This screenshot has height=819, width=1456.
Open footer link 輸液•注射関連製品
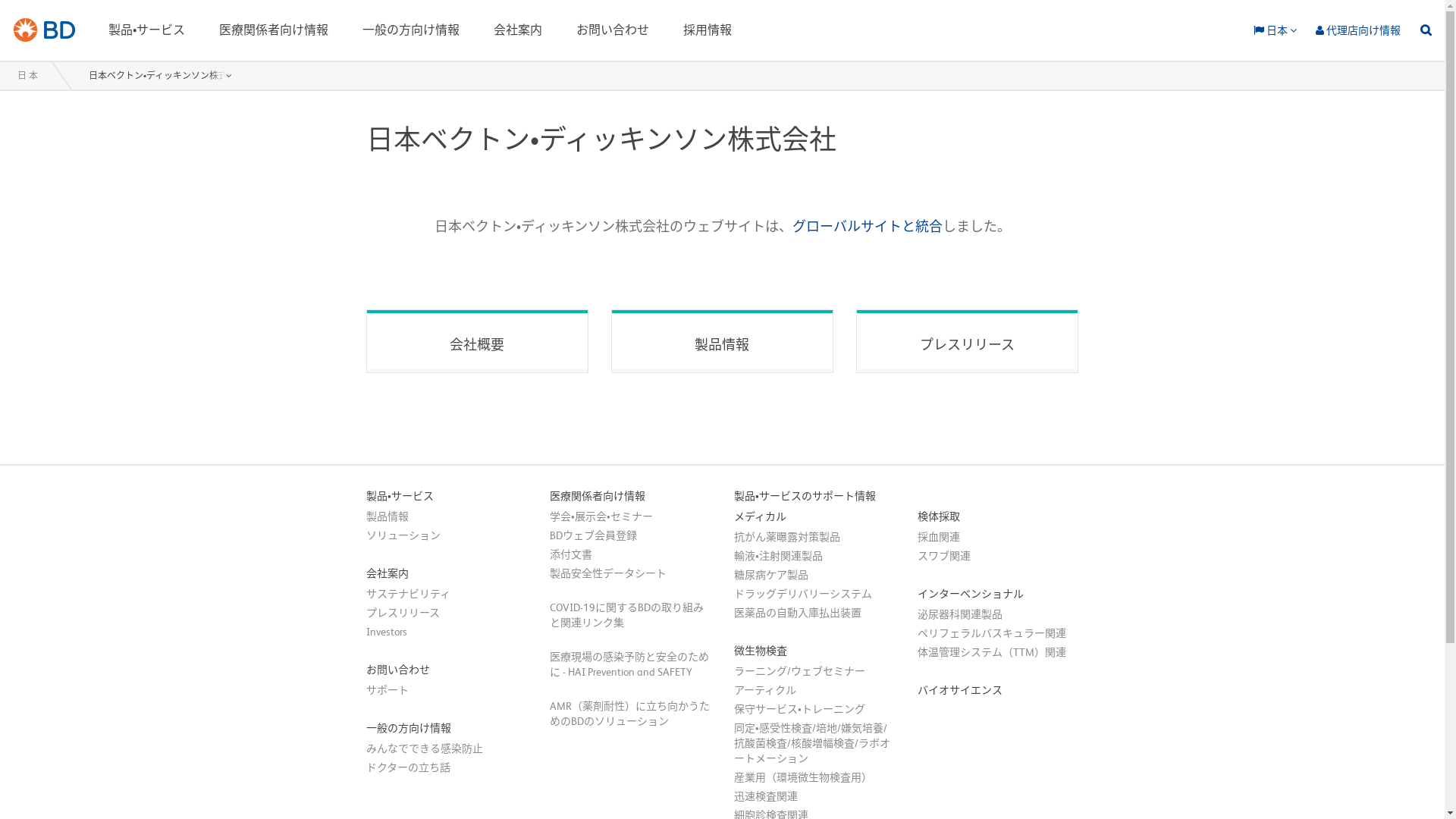tap(778, 556)
